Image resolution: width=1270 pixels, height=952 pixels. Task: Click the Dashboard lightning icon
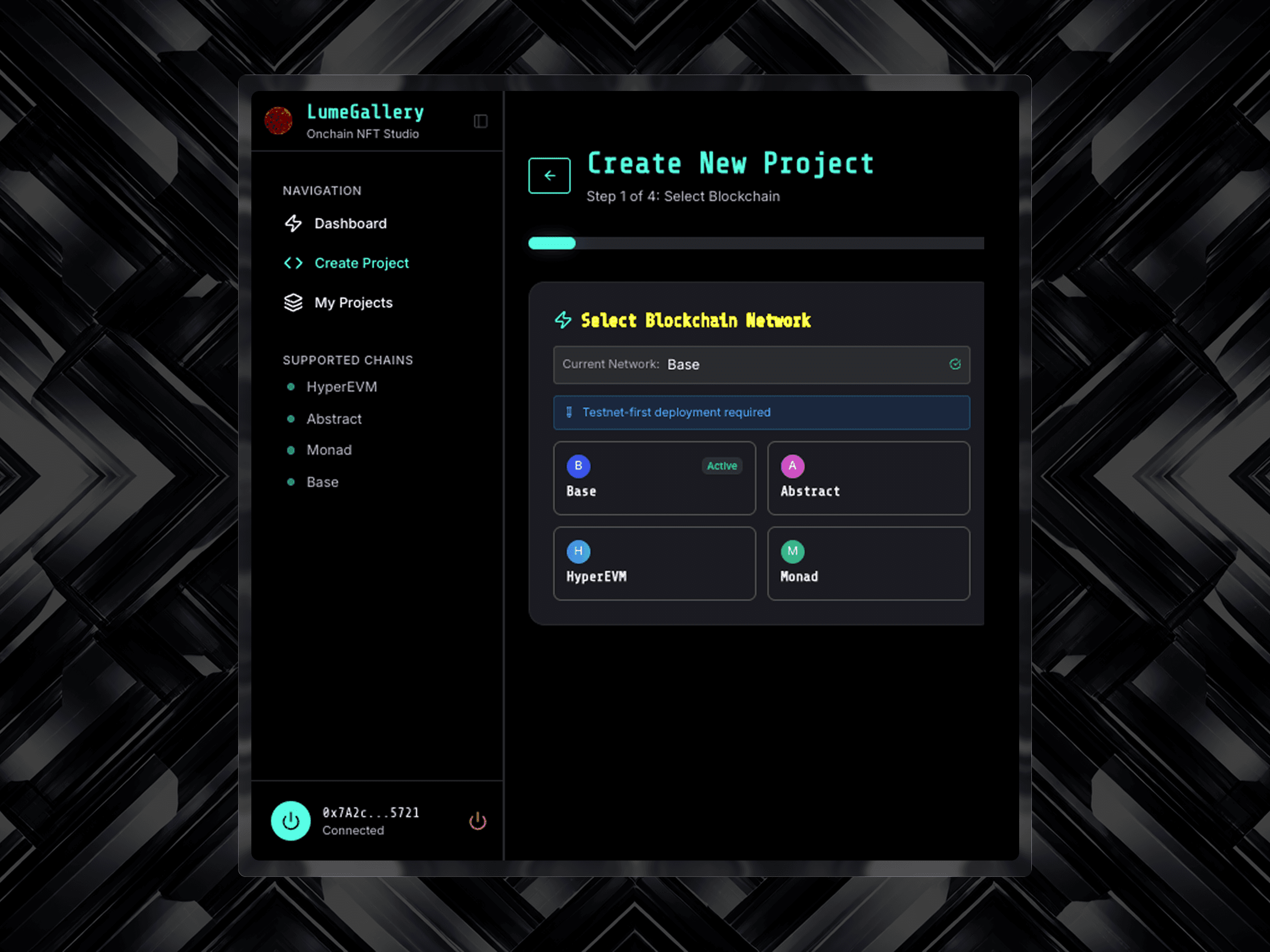coord(293,223)
